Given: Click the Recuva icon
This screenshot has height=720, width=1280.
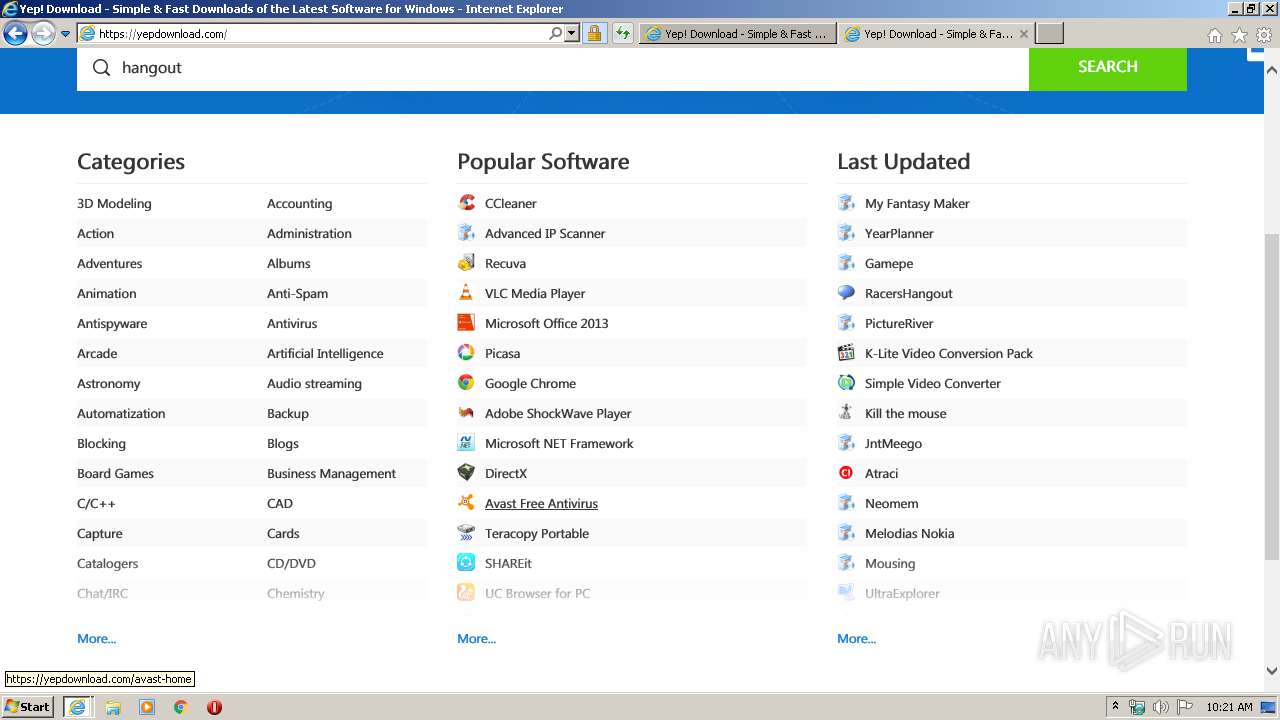Looking at the screenshot, I should coord(466,263).
